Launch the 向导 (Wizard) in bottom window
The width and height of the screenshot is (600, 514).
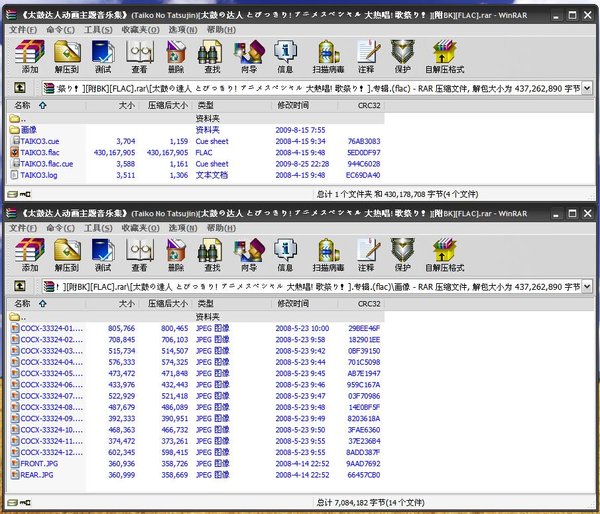click(x=249, y=255)
